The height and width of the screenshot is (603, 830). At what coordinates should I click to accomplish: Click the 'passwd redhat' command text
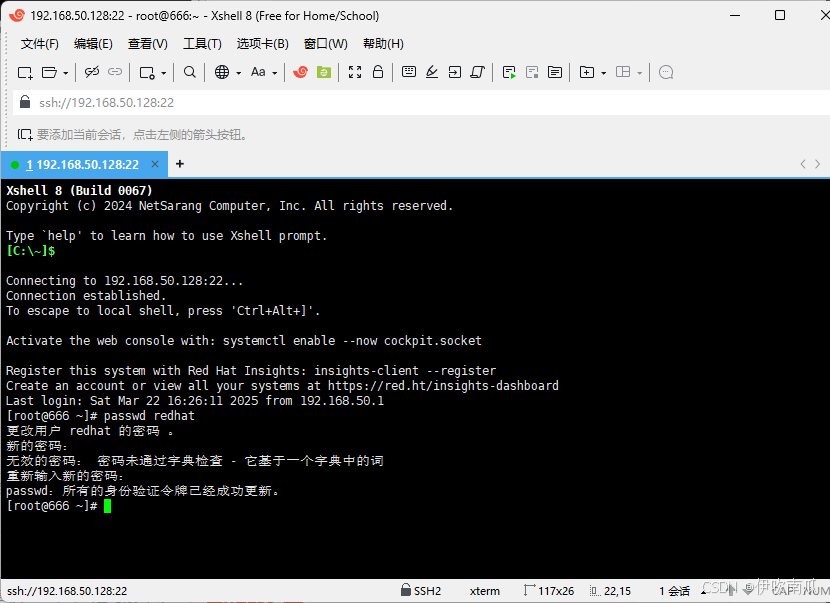point(149,416)
